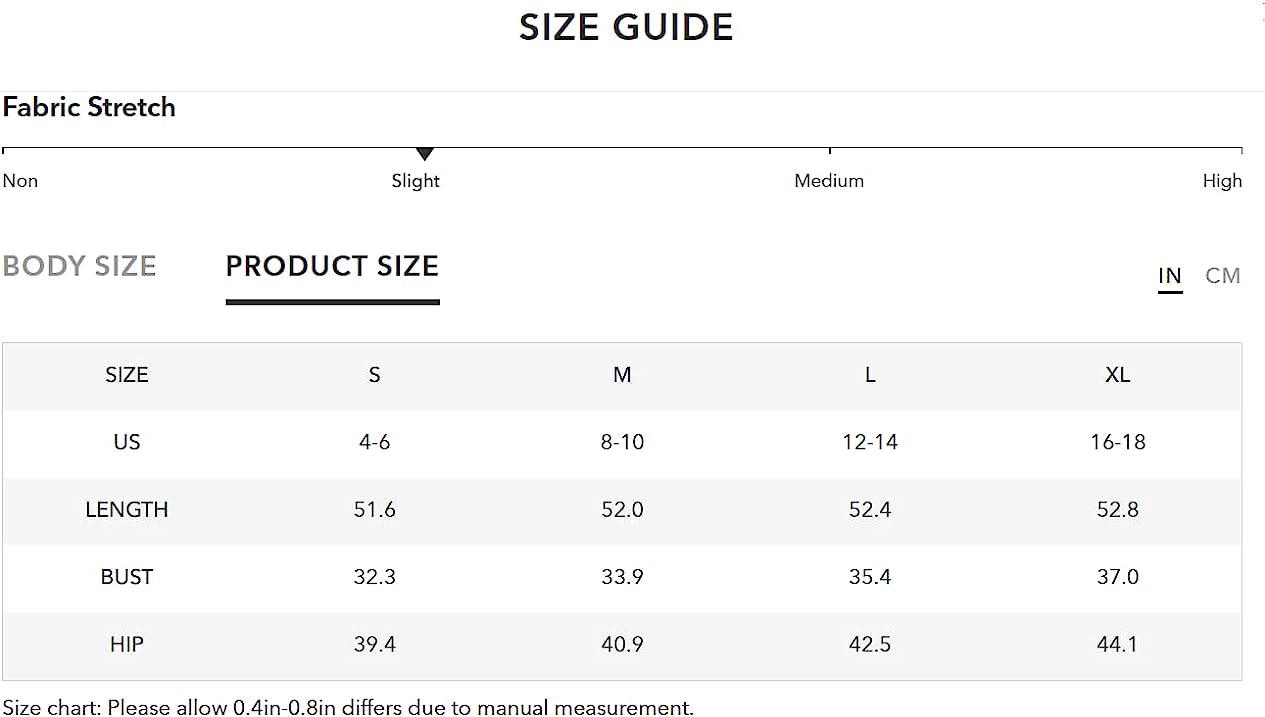Click the S size column header
The height and width of the screenshot is (717, 1265).
pyautogui.click(x=374, y=375)
